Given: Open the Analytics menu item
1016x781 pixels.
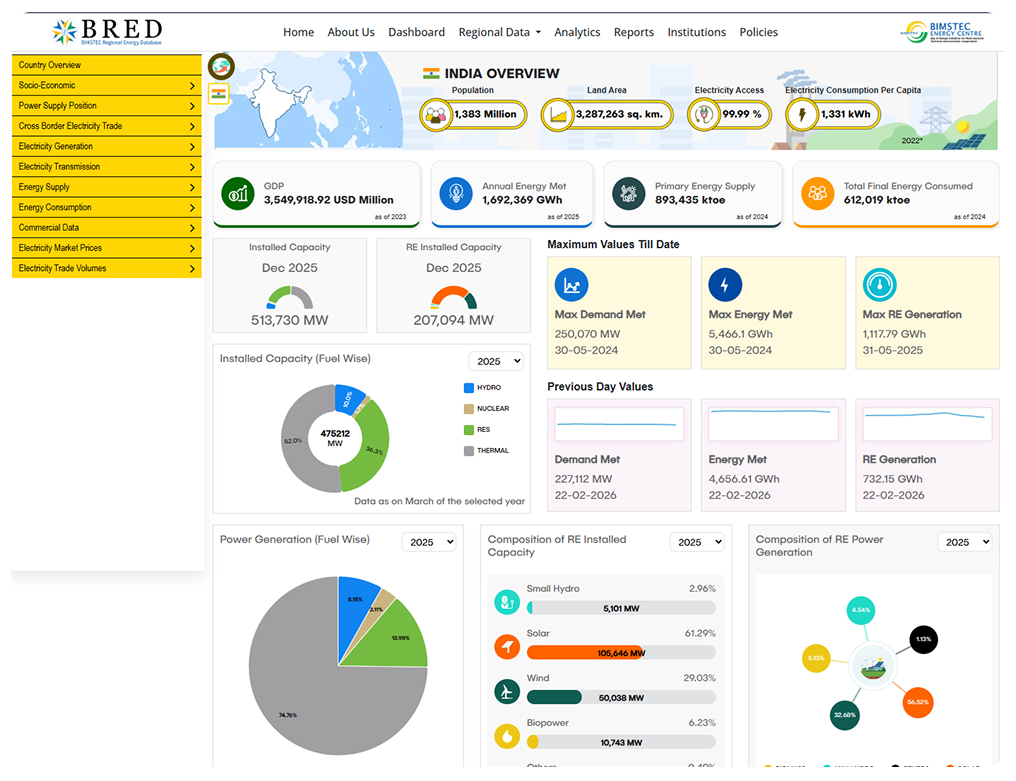Looking at the screenshot, I should pos(577,32).
